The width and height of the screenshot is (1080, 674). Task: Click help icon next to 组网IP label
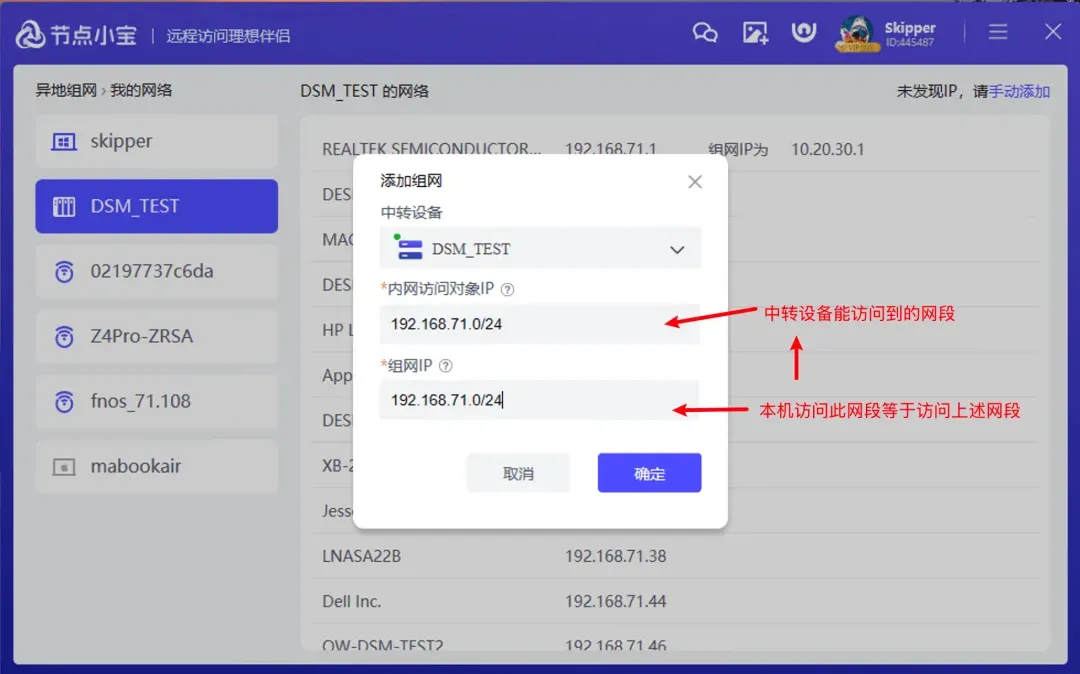point(446,367)
